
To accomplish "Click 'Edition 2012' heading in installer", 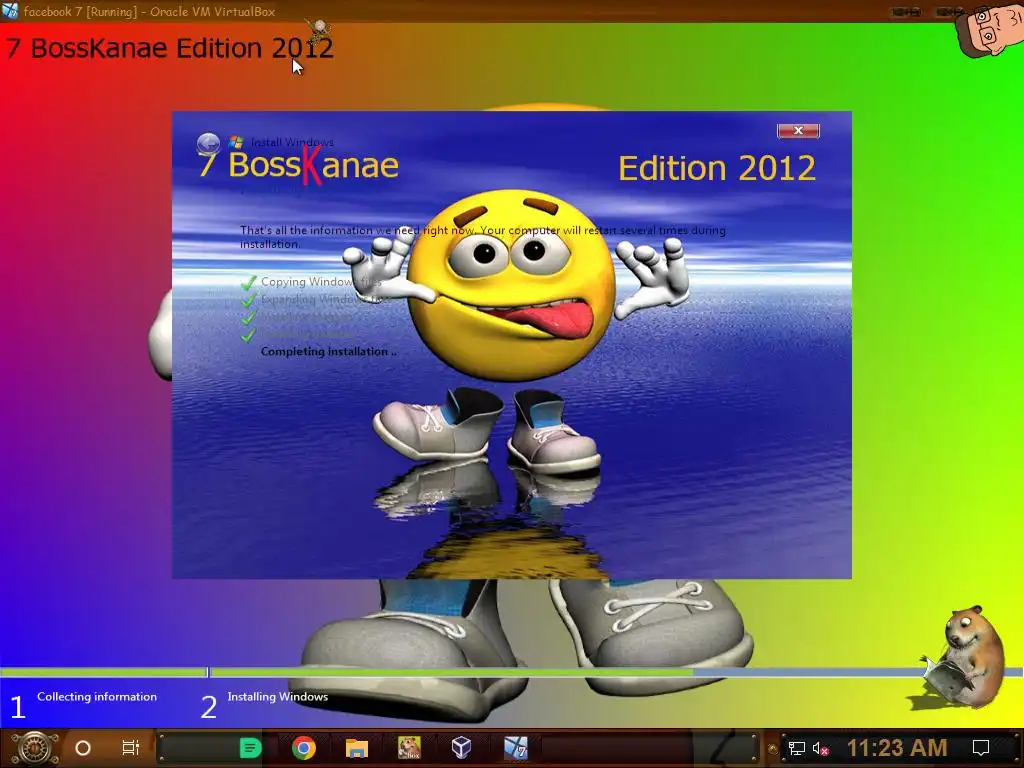I will coord(717,168).
